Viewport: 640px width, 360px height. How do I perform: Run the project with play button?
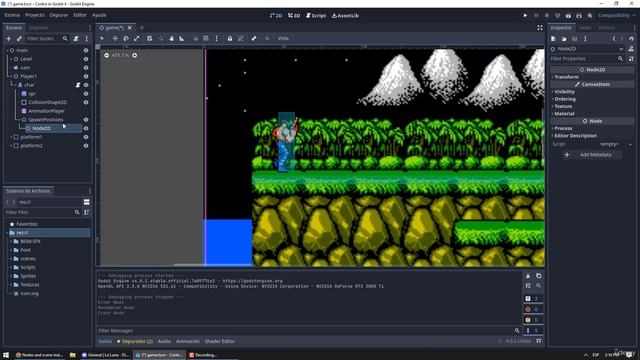525,16
